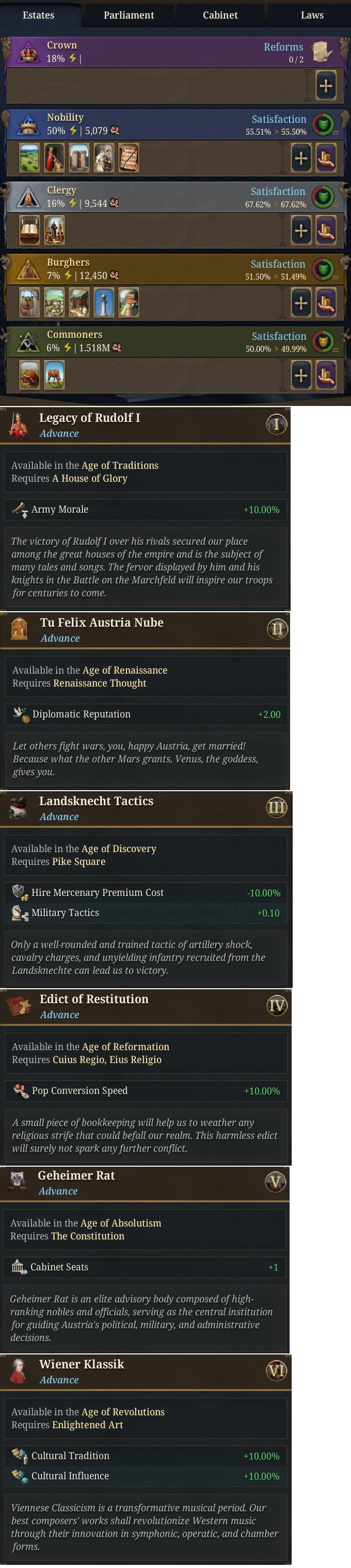Screen dimensions: 351x1568
Task: Select the Nobility torn document privilege
Action: coord(129,158)
